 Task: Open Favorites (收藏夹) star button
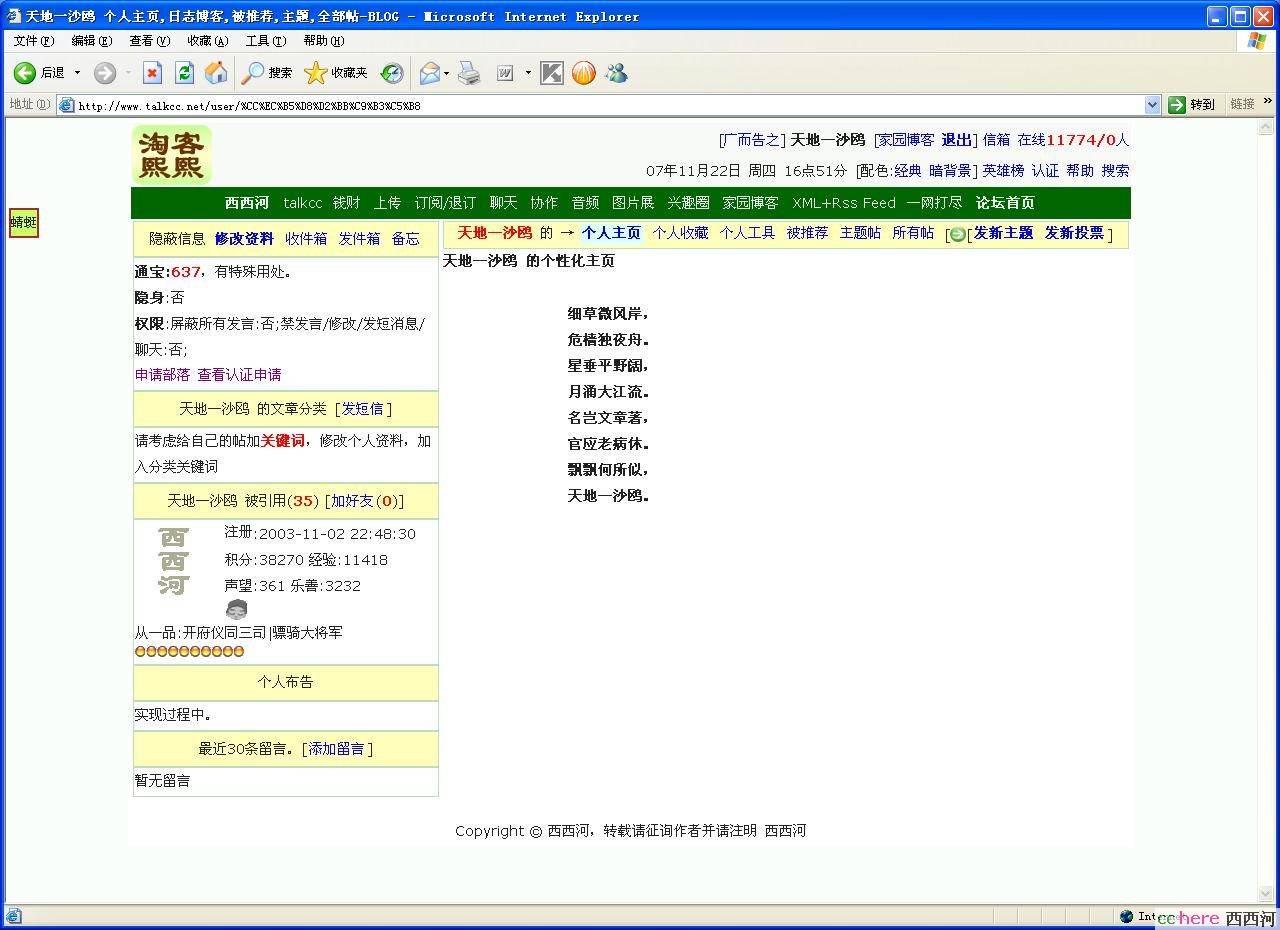(336, 73)
